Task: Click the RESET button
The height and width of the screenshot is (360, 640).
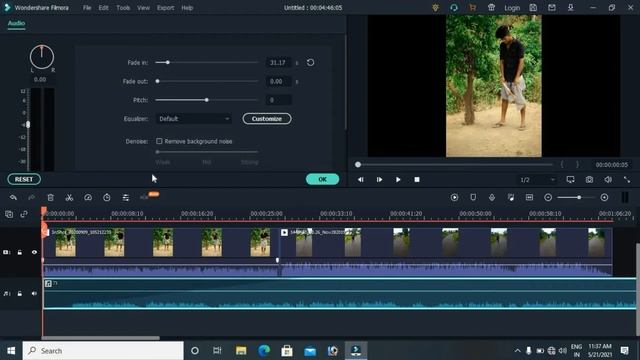Action: click(24, 179)
